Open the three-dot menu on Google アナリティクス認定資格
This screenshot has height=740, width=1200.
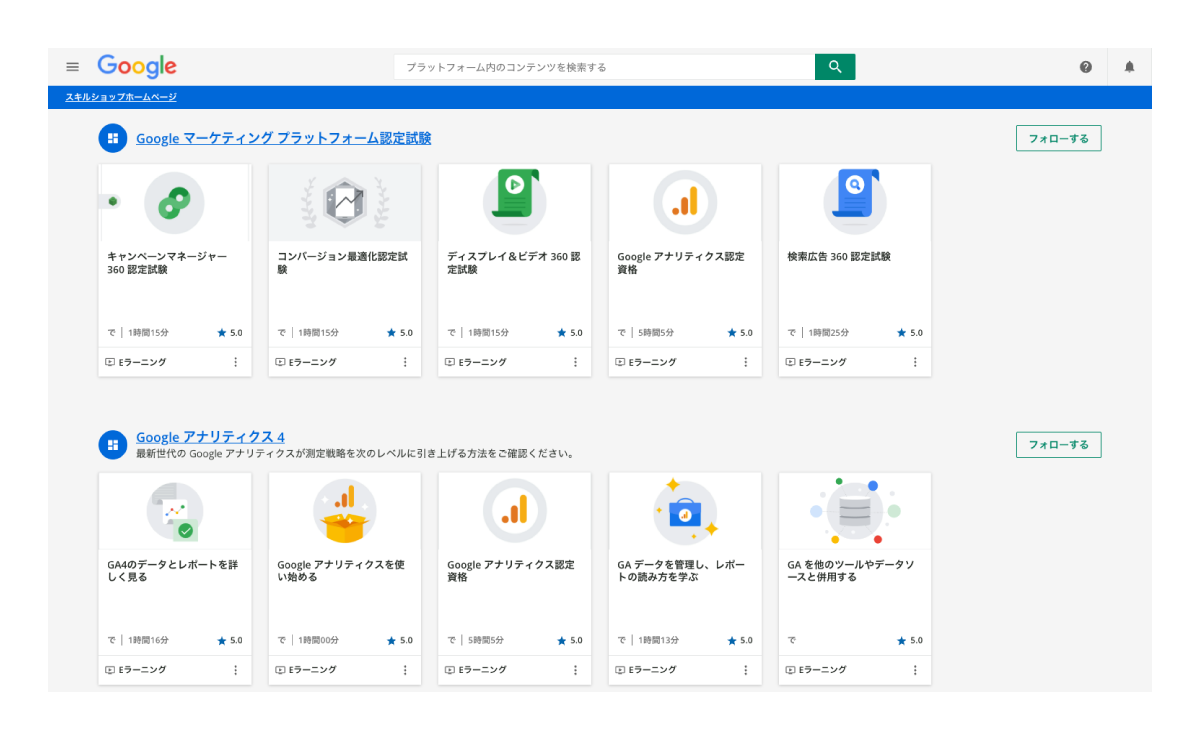point(746,361)
